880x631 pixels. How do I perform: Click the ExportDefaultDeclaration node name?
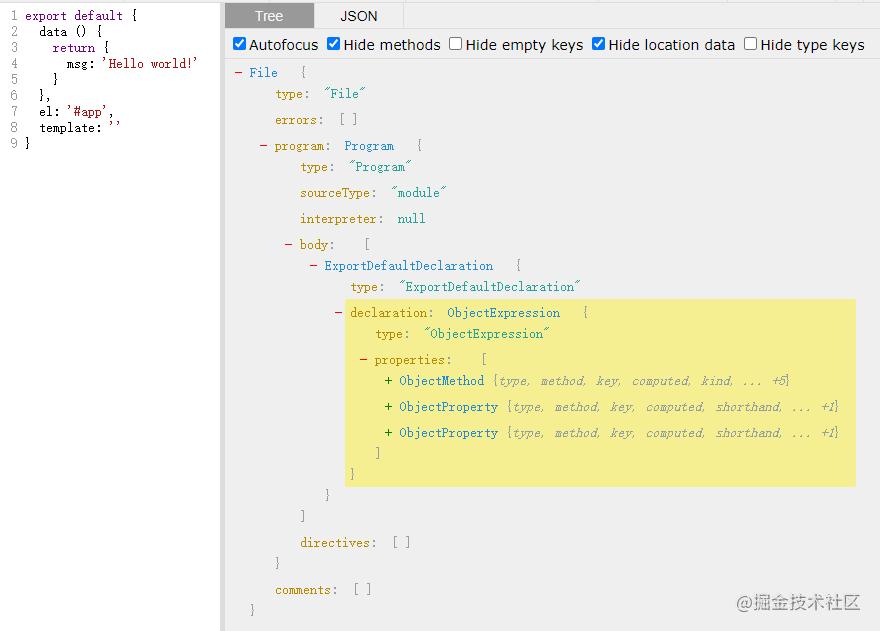tap(409, 266)
